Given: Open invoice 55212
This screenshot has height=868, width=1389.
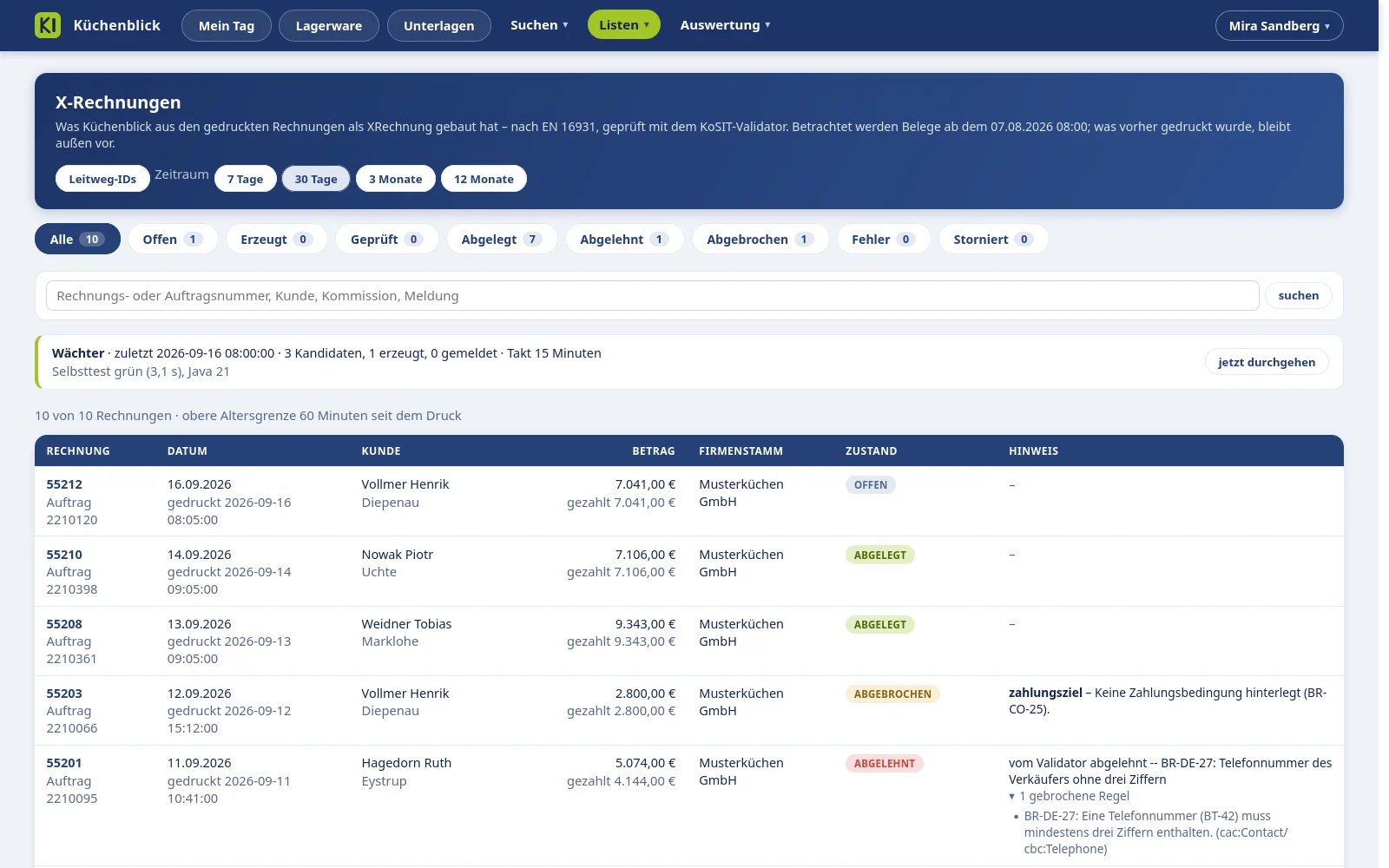Looking at the screenshot, I should tap(64, 484).
